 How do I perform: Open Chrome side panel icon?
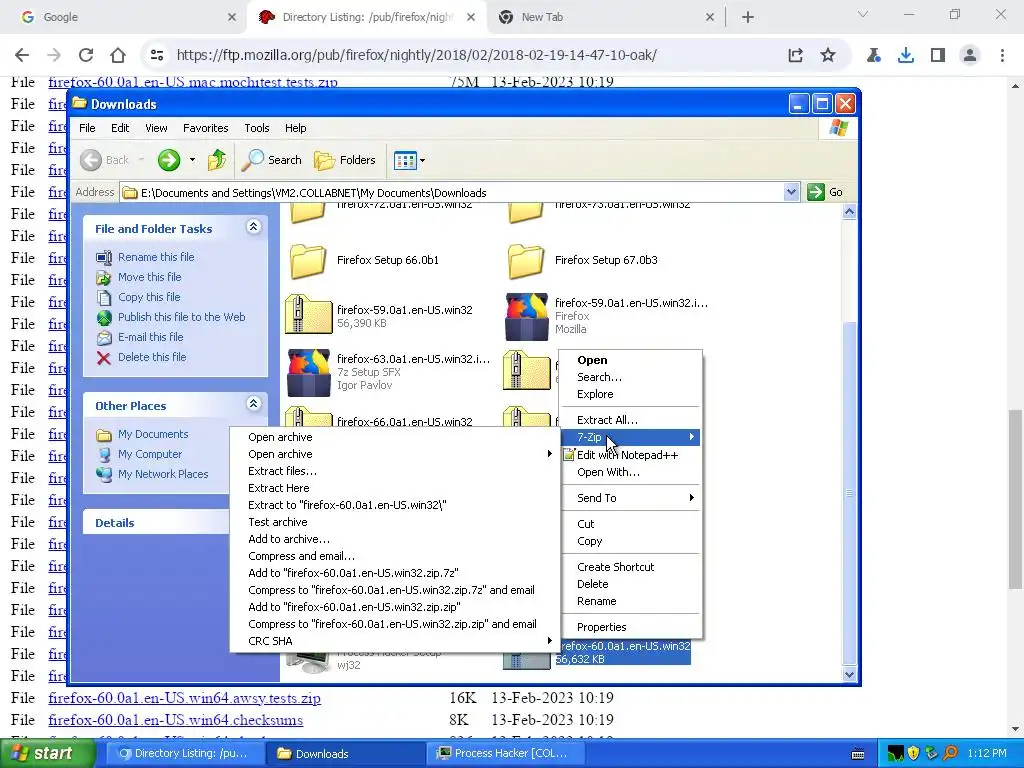tap(937, 55)
